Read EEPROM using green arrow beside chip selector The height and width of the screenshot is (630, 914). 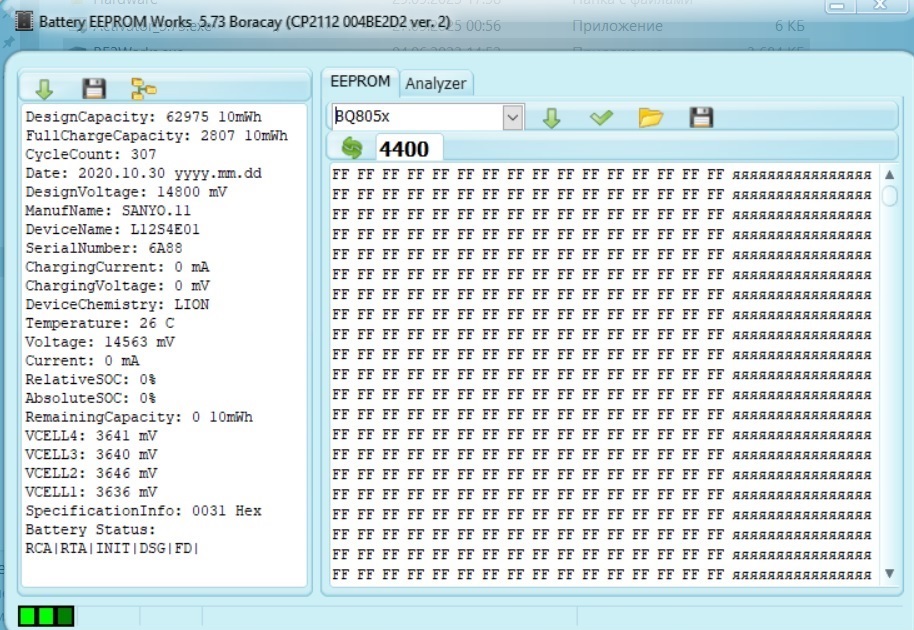(x=551, y=118)
